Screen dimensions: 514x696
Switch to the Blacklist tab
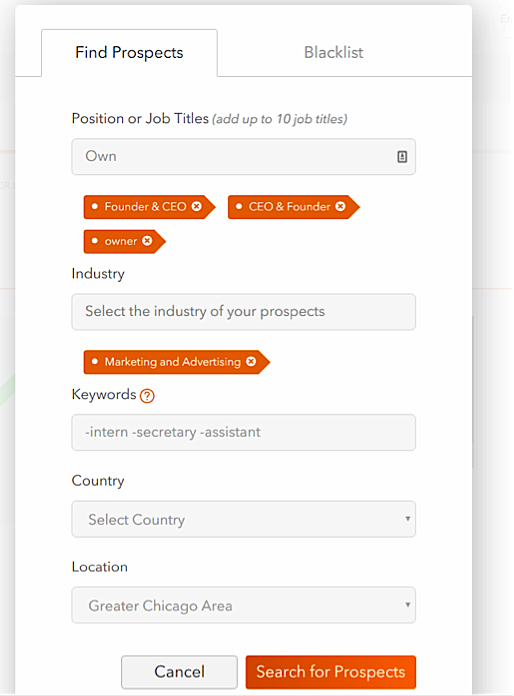[334, 52]
